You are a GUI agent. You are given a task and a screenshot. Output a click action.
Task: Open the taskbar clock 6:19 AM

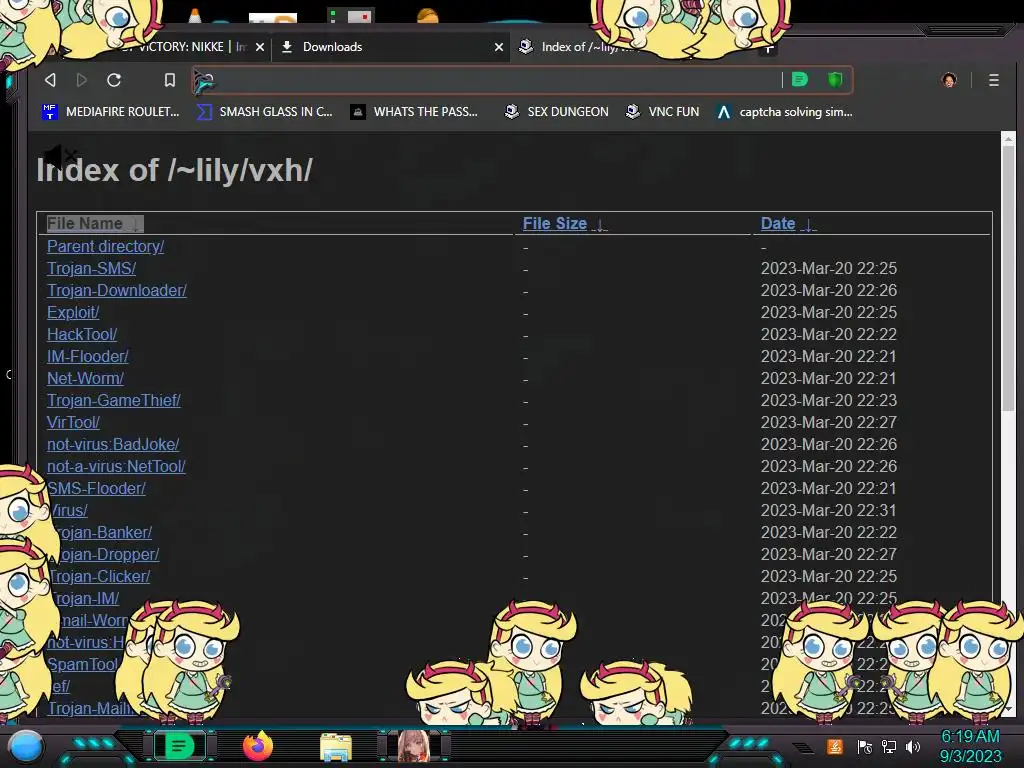coord(970,746)
